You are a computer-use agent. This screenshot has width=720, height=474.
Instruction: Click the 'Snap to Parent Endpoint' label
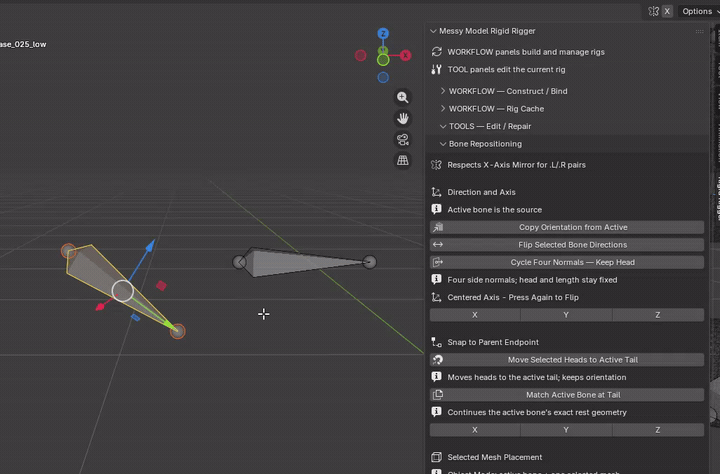[x=493, y=342]
